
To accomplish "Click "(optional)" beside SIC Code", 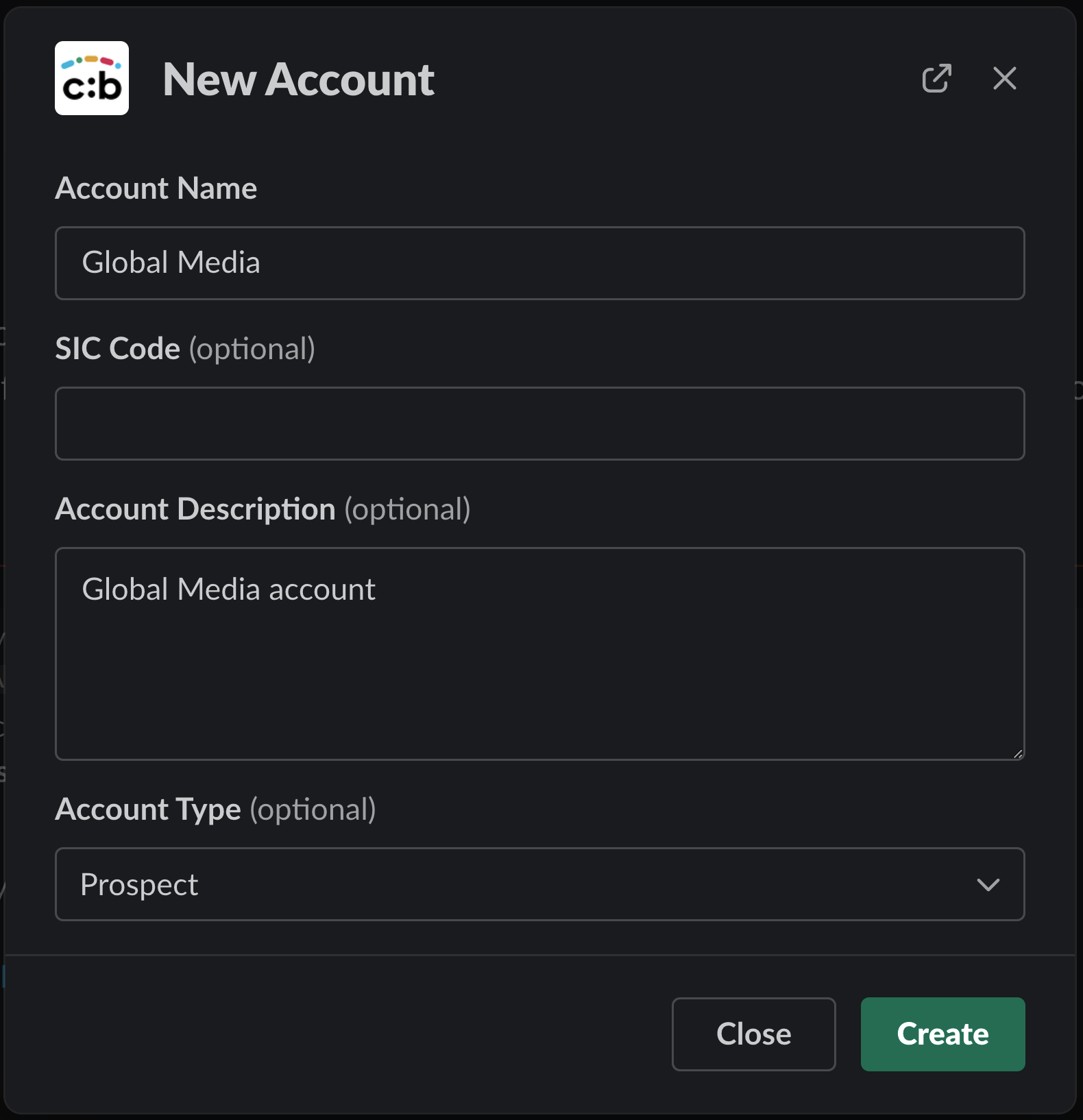I will pos(252,349).
